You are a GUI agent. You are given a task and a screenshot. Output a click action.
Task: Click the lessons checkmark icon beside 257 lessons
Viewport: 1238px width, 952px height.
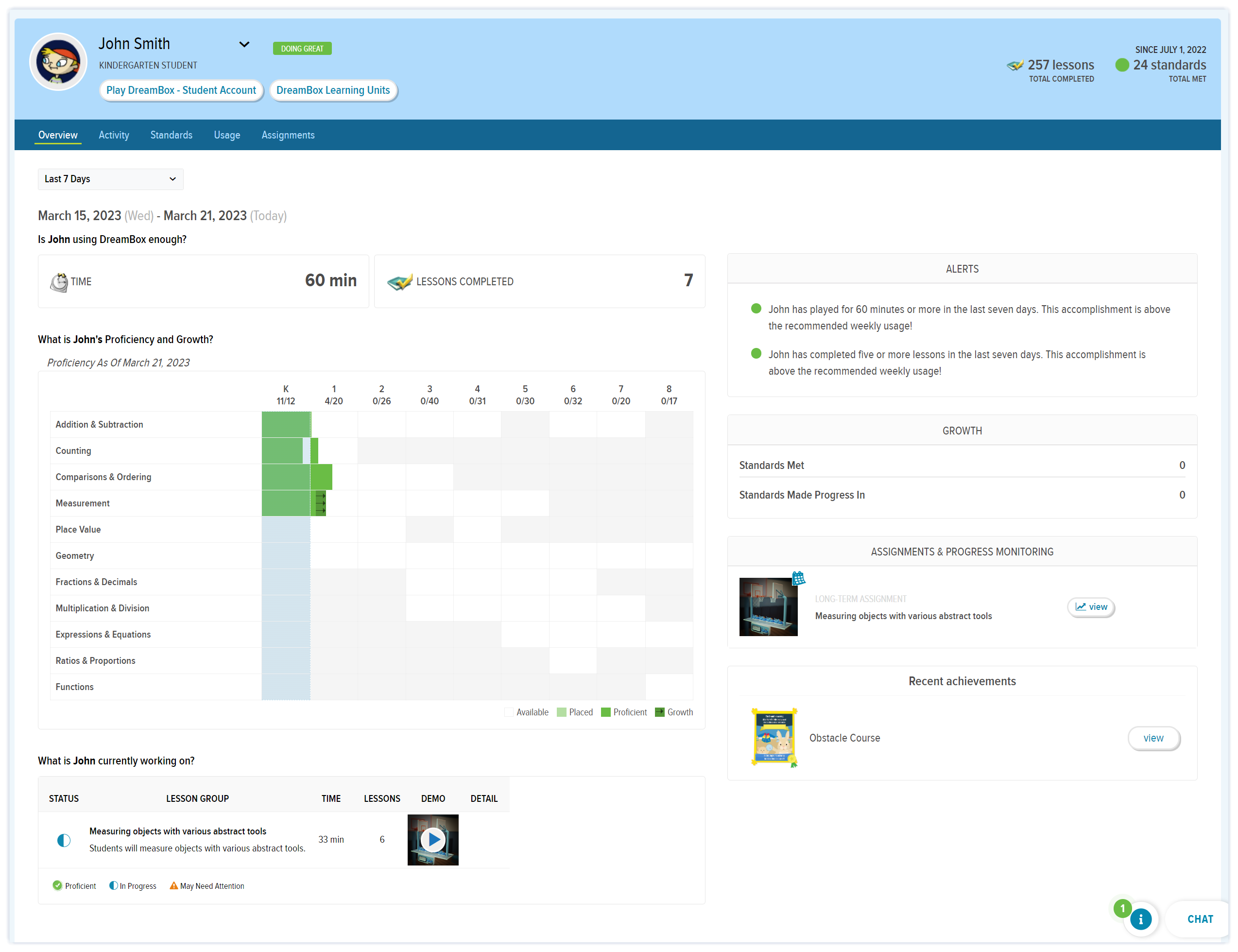[1015, 66]
